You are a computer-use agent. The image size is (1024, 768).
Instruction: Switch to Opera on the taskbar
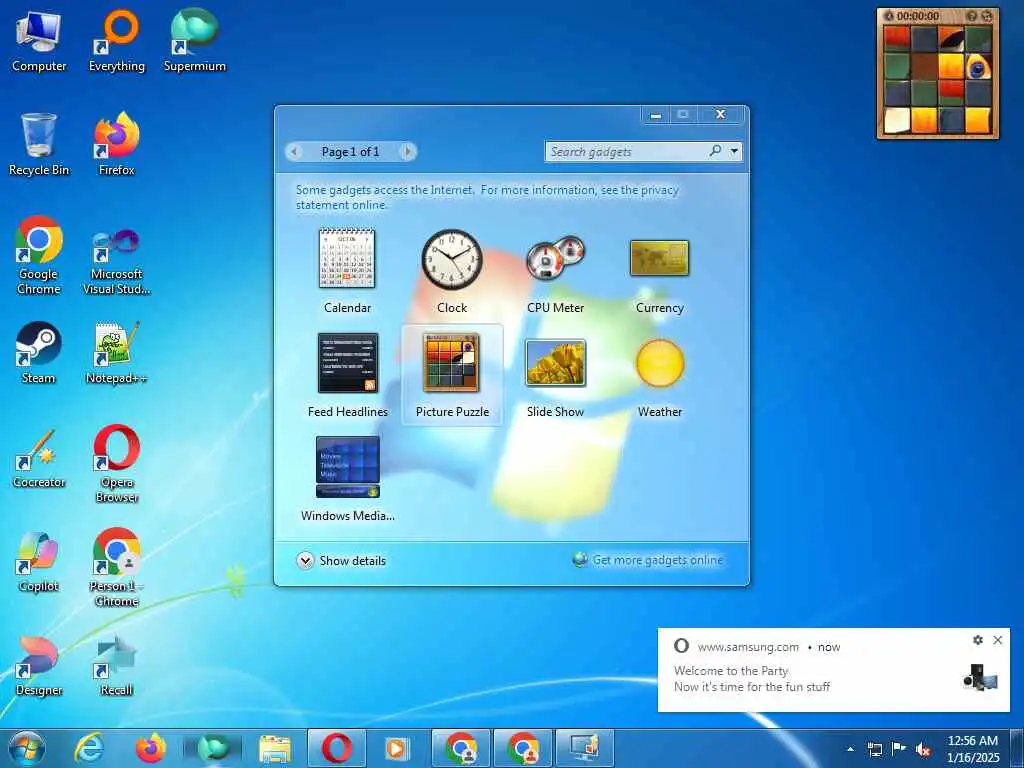click(x=337, y=748)
